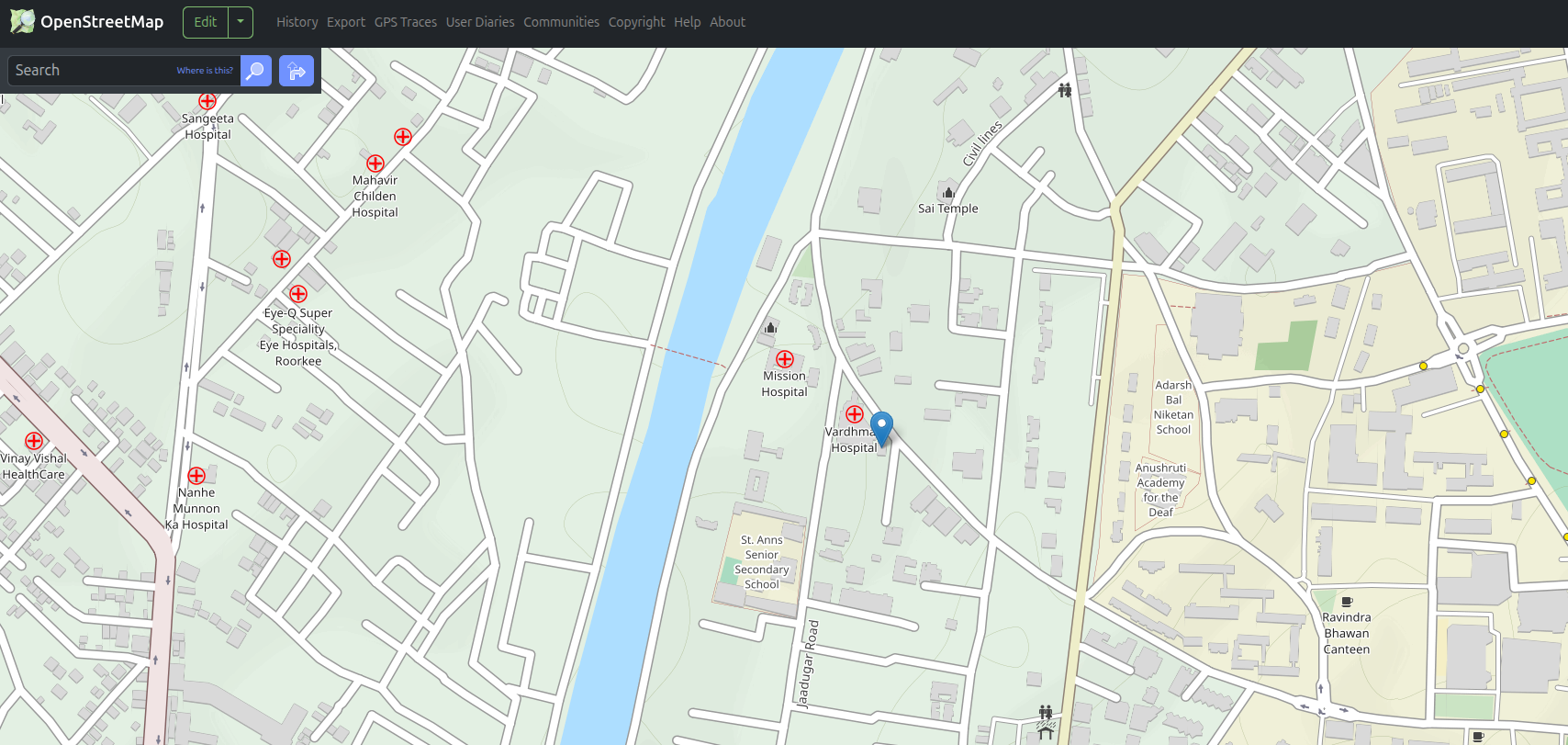Click the search magnifier button

coord(256,71)
